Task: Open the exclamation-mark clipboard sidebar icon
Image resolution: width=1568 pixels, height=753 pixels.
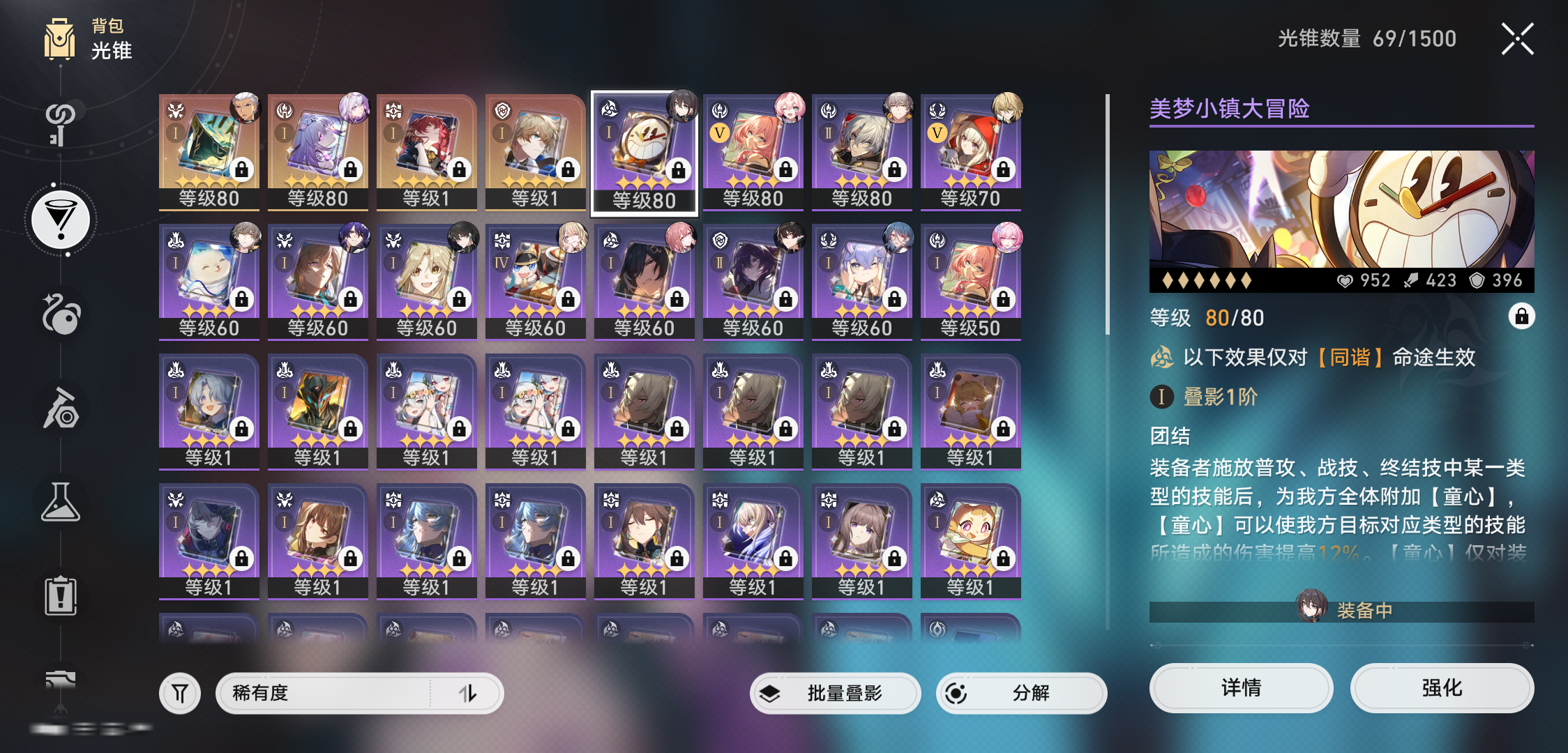Action: 61,596
